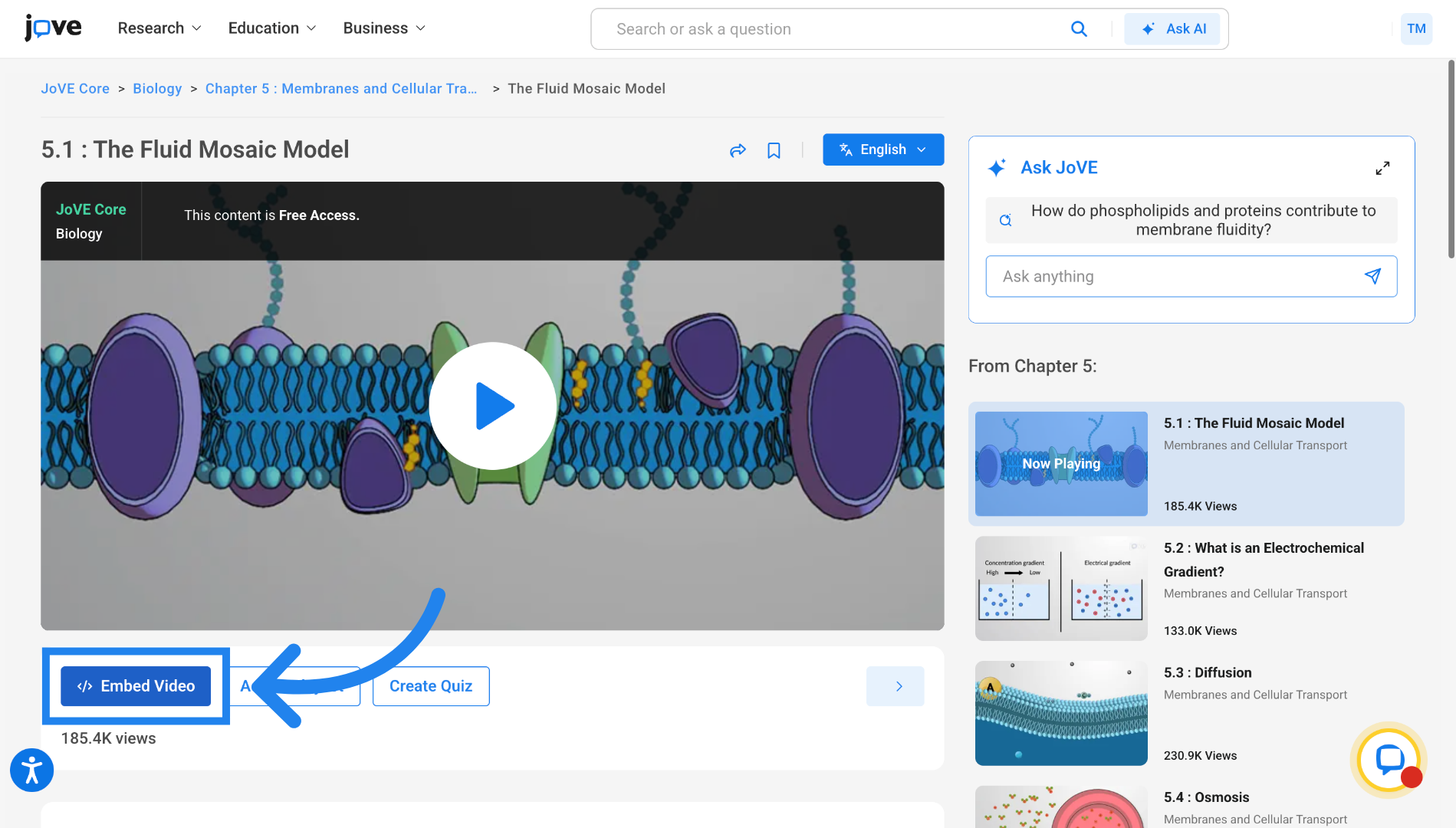Click the Ask AI button

click(x=1172, y=29)
